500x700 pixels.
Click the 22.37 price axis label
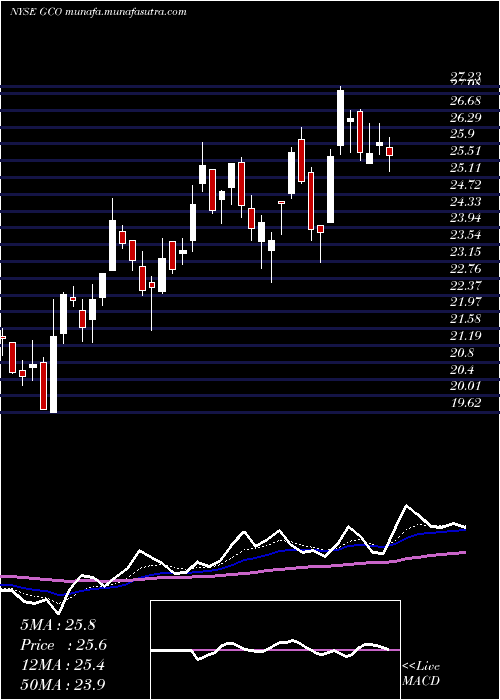465,286
